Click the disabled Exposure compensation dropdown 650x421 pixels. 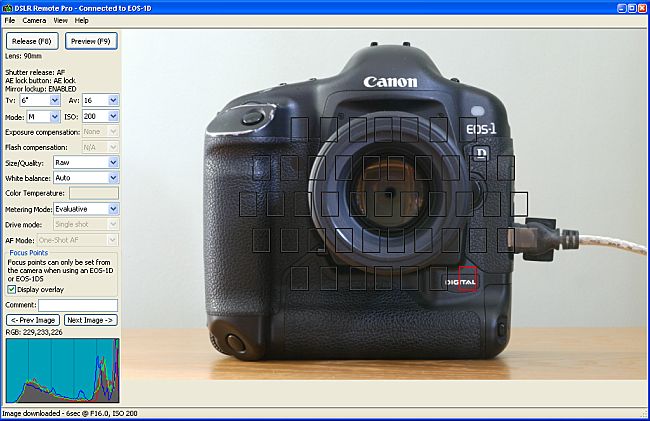[x=100, y=132]
